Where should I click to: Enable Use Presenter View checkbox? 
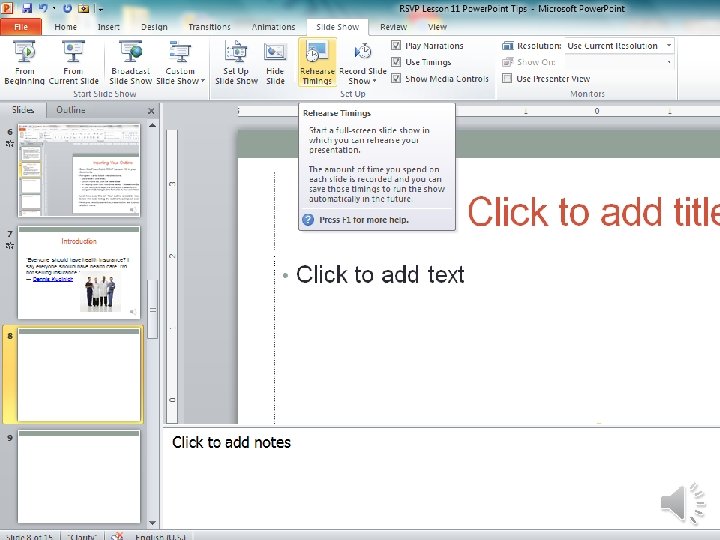pyautogui.click(x=507, y=79)
